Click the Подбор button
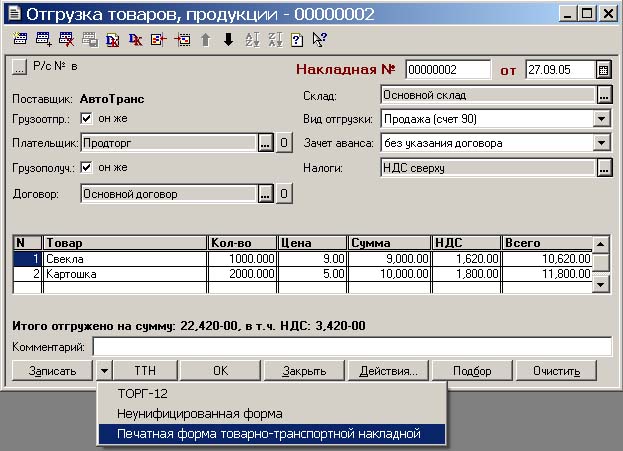Viewport: 623px width, 451px height. tap(472, 371)
